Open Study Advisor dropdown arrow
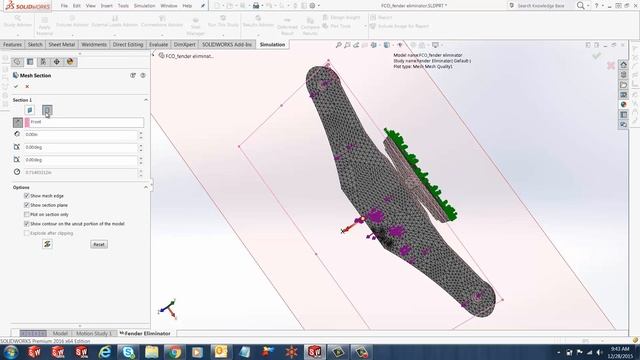This screenshot has height=360, width=640. [18, 34]
